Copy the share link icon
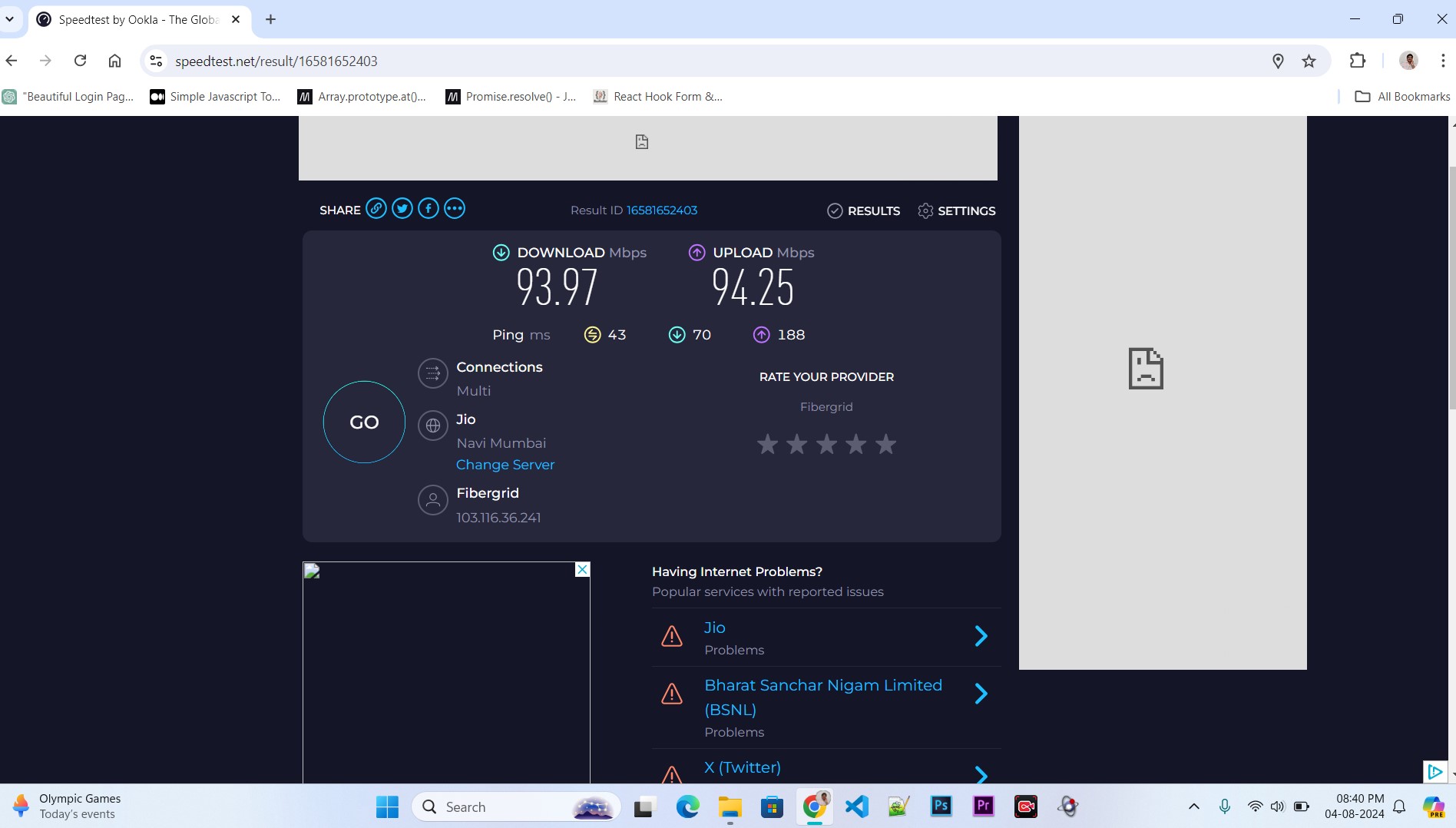This screenshot has height=828, width=1456. tap(376, 209)
